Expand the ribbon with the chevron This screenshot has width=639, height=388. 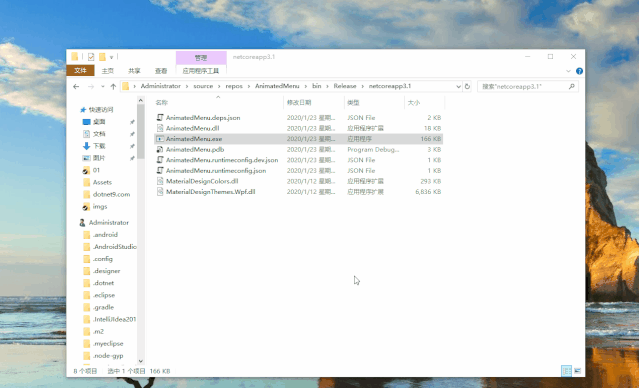point(568,71)
